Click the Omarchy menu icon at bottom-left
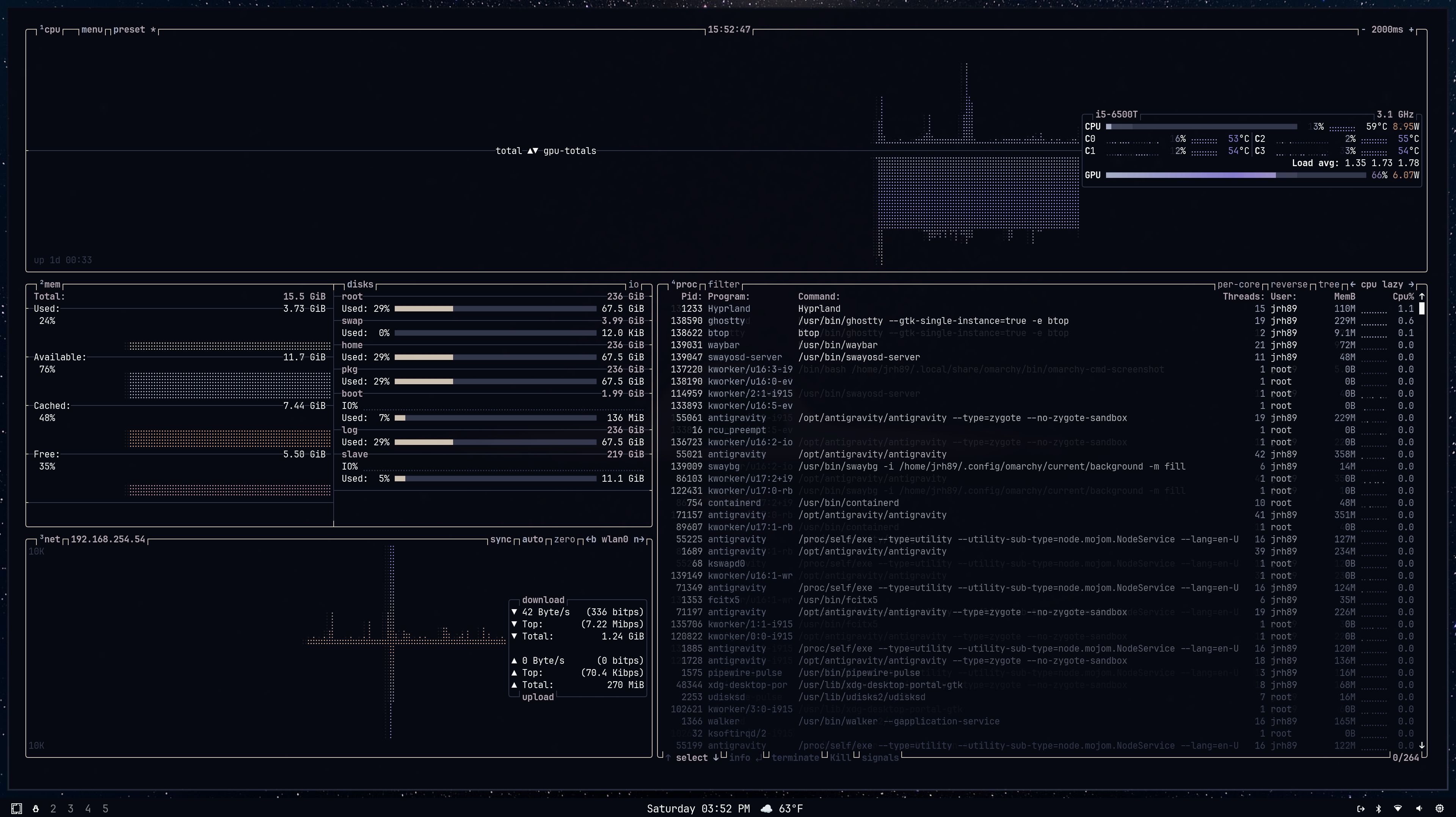The width and height of the screenshot is (1456, 817). pyautogui.click(x=16, y=809)
